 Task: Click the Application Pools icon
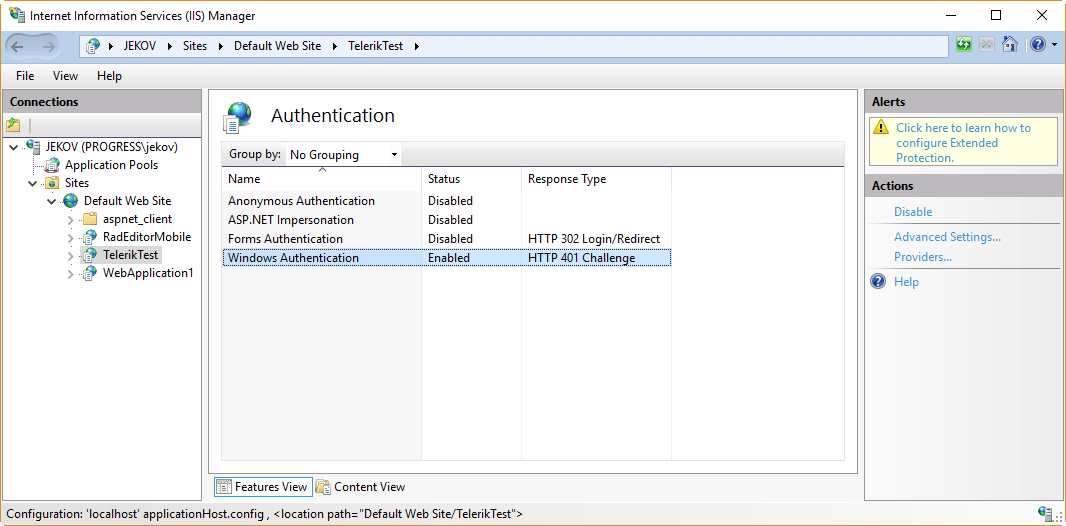(x=52, y=164)
